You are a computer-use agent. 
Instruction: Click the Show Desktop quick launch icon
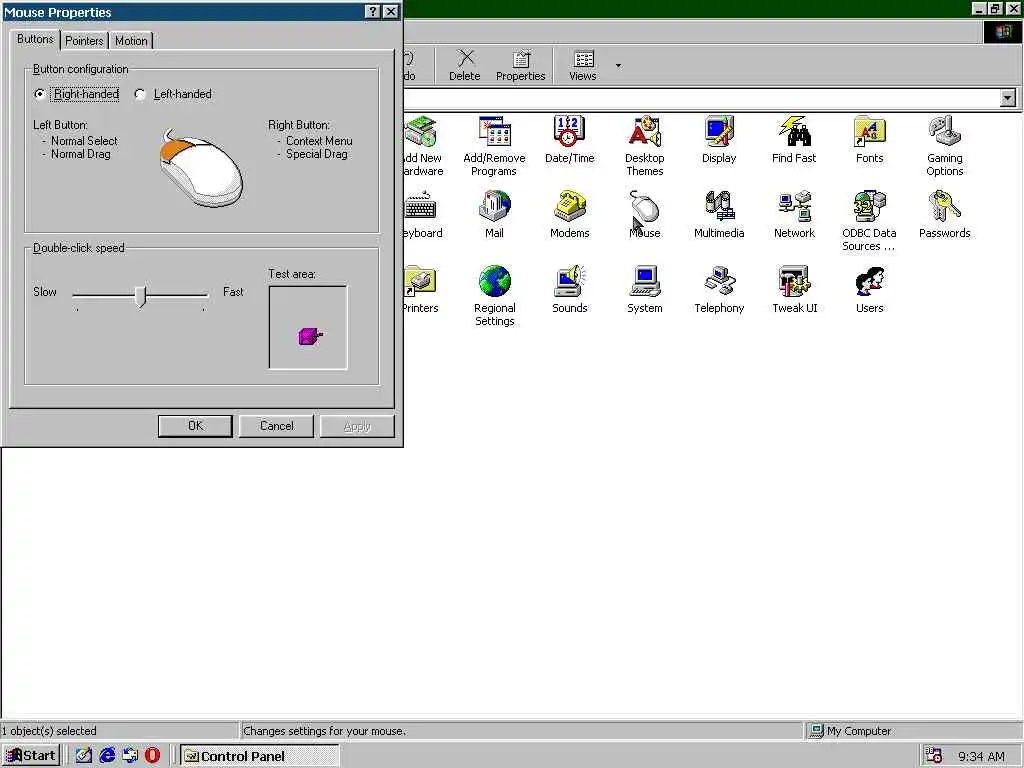point(84,756)
